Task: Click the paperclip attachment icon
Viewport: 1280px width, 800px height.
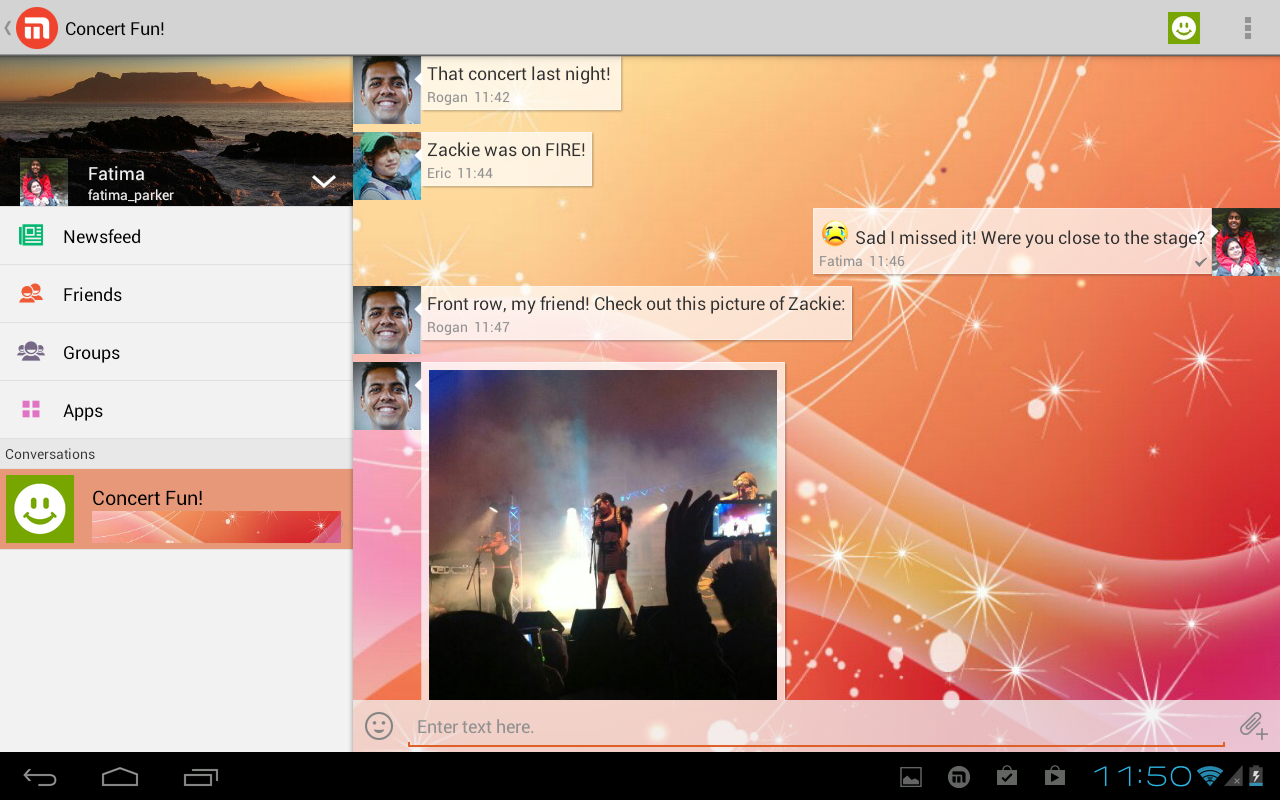Action: pyautogui.click(x=1253, y=726)
